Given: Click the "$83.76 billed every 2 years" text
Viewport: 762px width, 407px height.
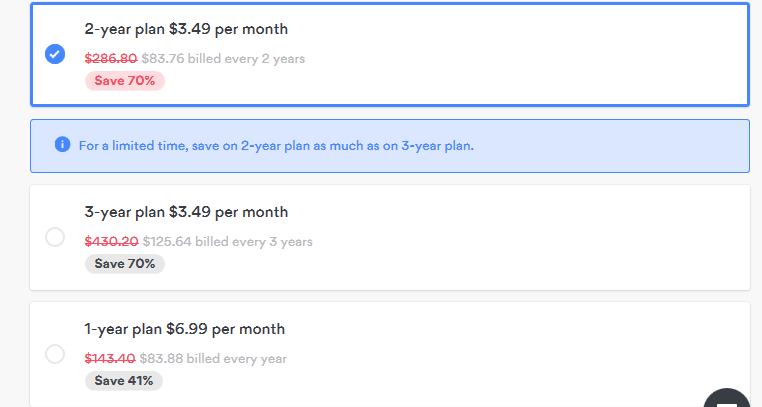Looking at the screenshot, I should tap(224, 59).
